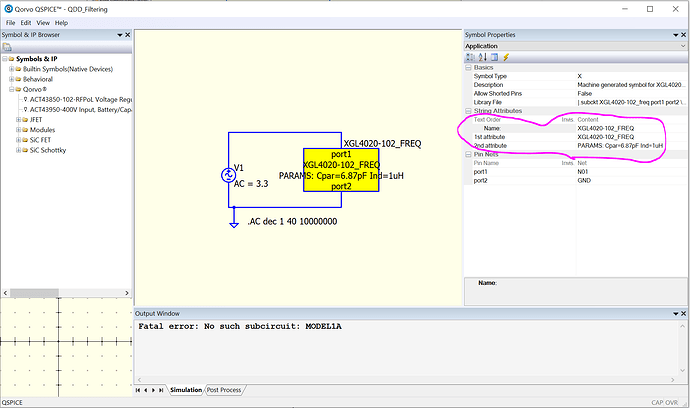Go to last output tab arrow
Screen dimensions: 690x408
161,390
